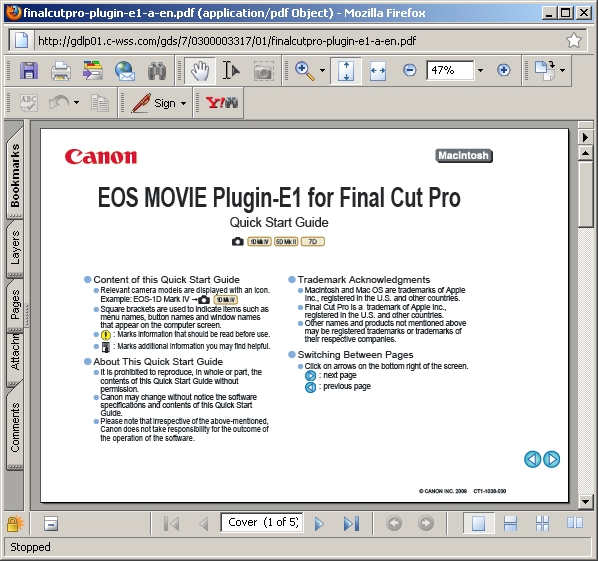Open the zoom percentage dropdown
This screenshot has width=598, height=561.
click(x=481, y=70)
